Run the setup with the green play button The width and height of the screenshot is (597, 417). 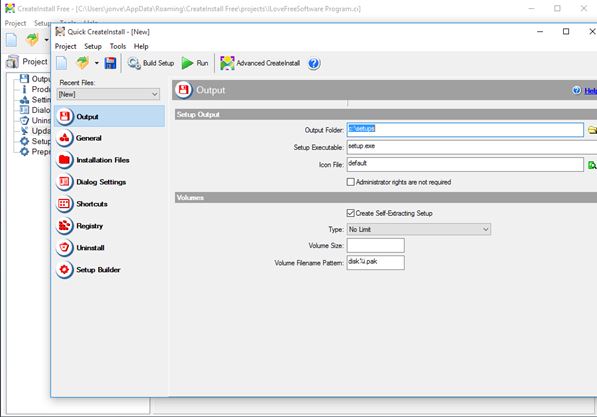click(x=195, y=63)
